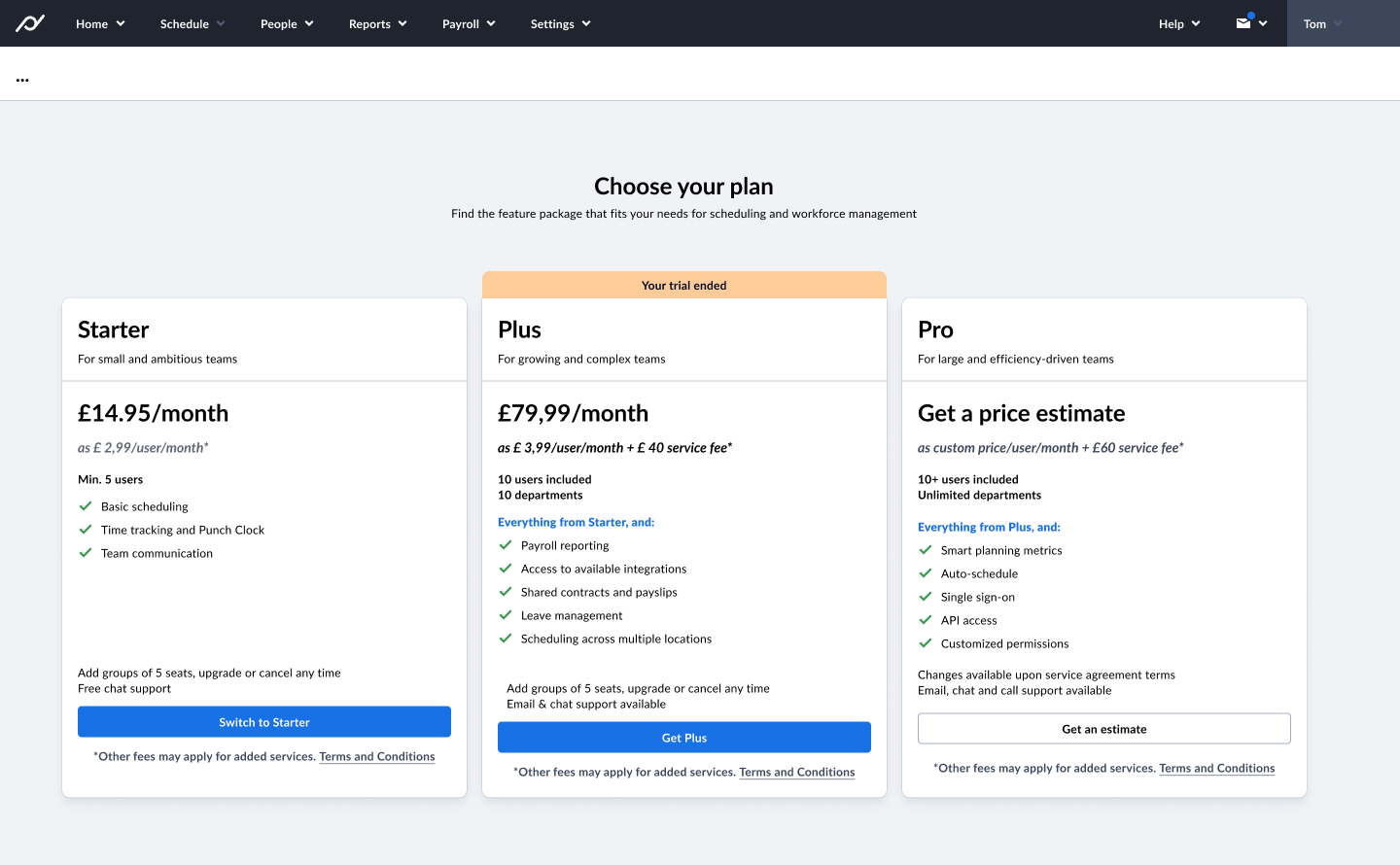Open Terms and Conditions in Starter card
The height and width of the screenshot is (865, 1400).
tap(377, 756)
